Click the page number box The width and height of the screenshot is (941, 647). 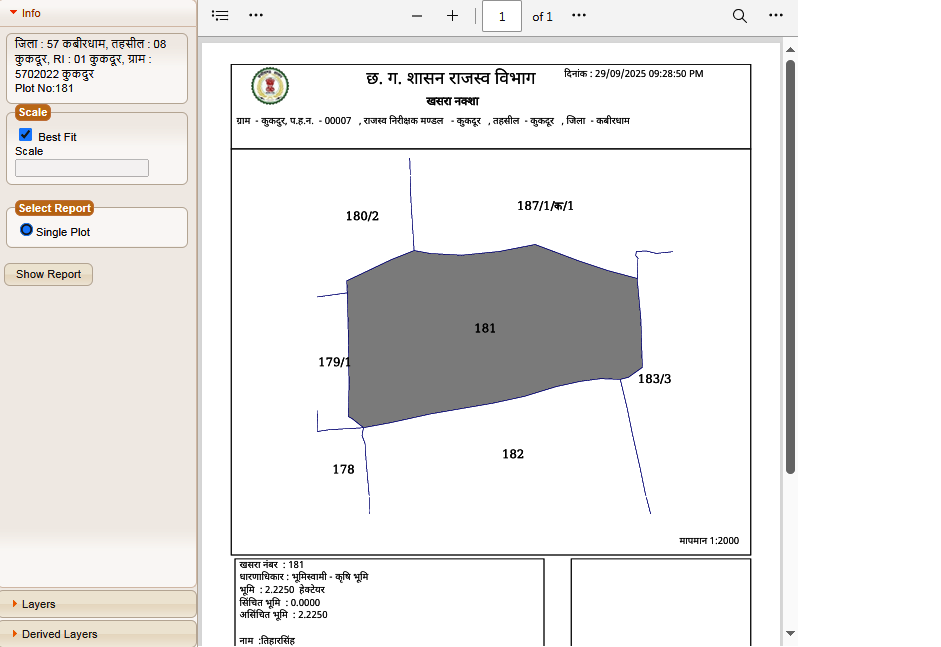501,16
